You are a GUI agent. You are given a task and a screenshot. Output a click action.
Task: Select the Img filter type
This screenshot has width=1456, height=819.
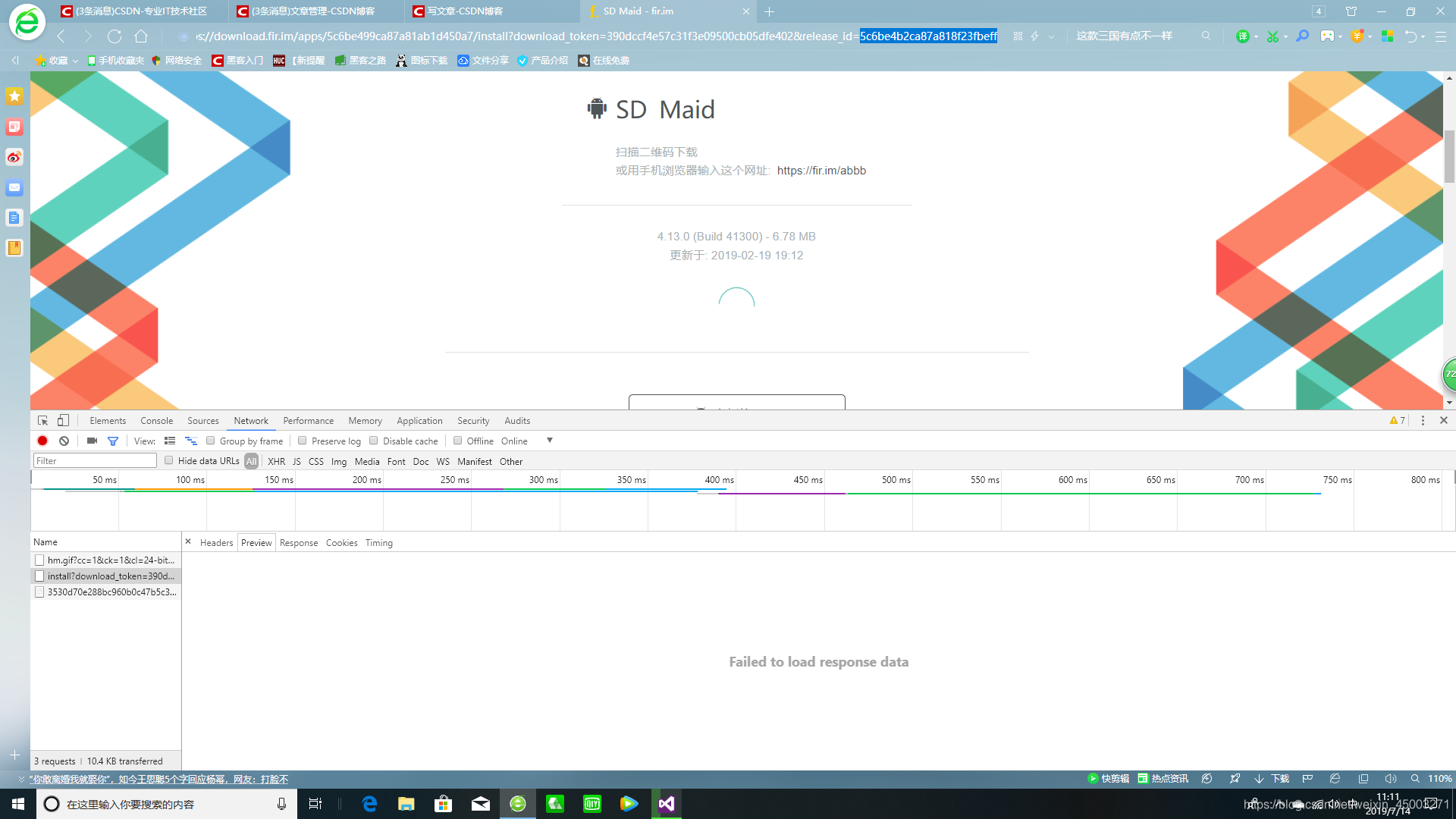[339, 462]
